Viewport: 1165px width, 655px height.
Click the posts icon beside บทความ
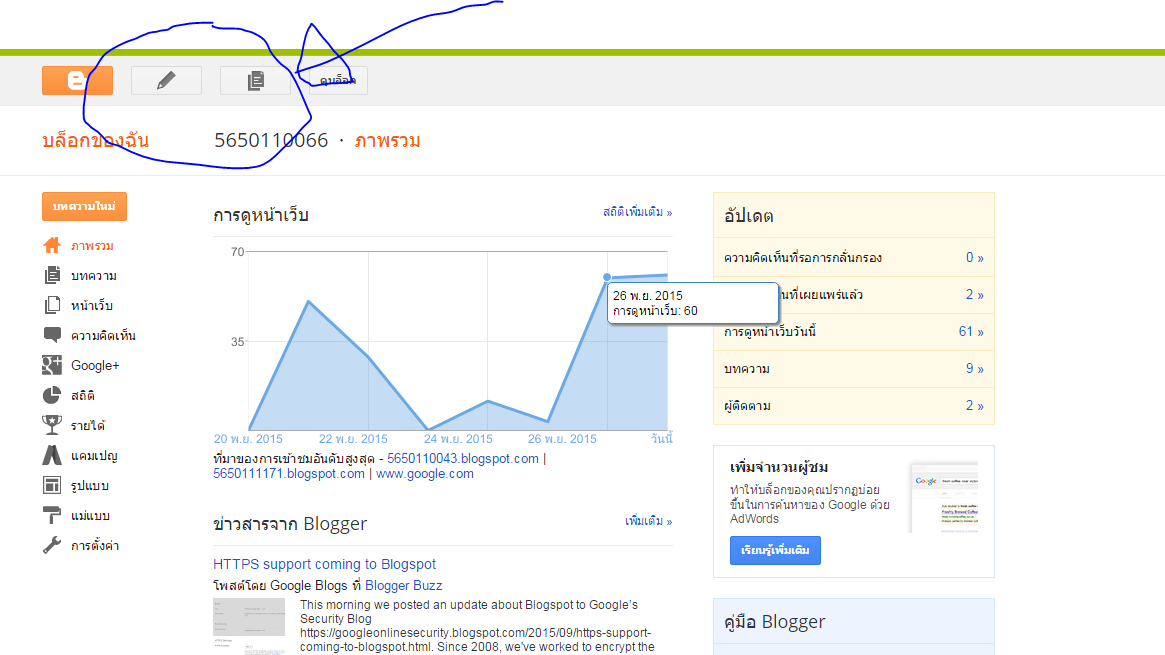[x=52, y=276]
